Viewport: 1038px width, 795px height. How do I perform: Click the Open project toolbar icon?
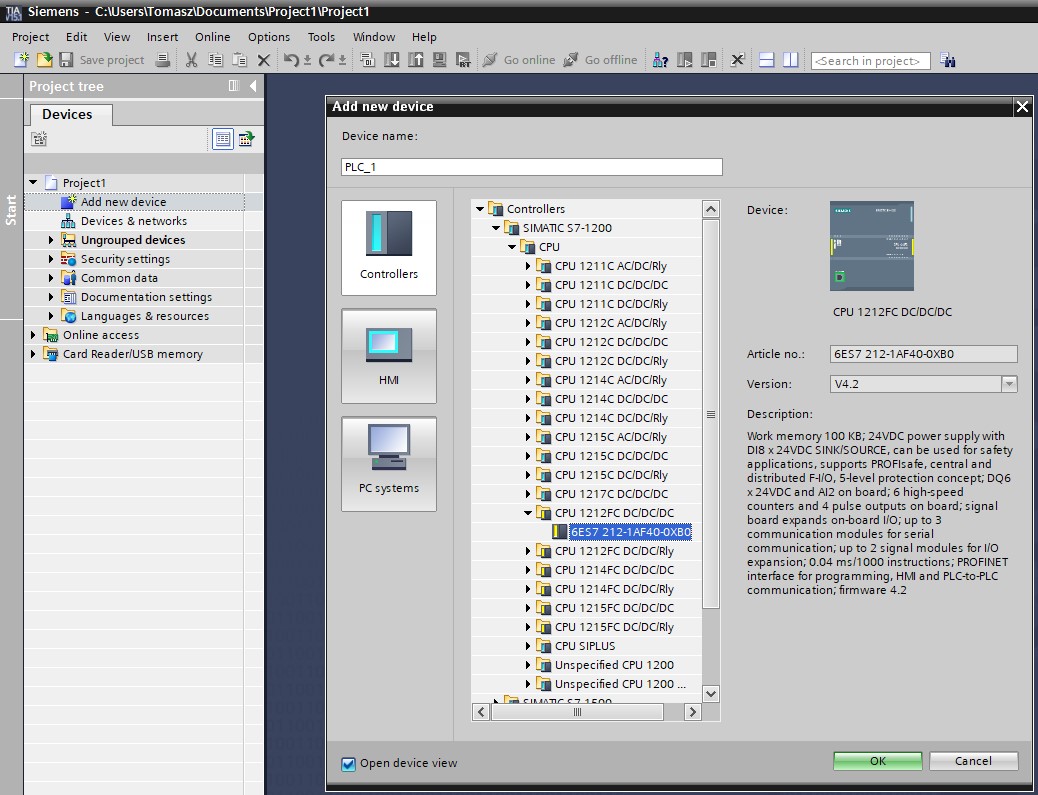(x=44, y=60)
